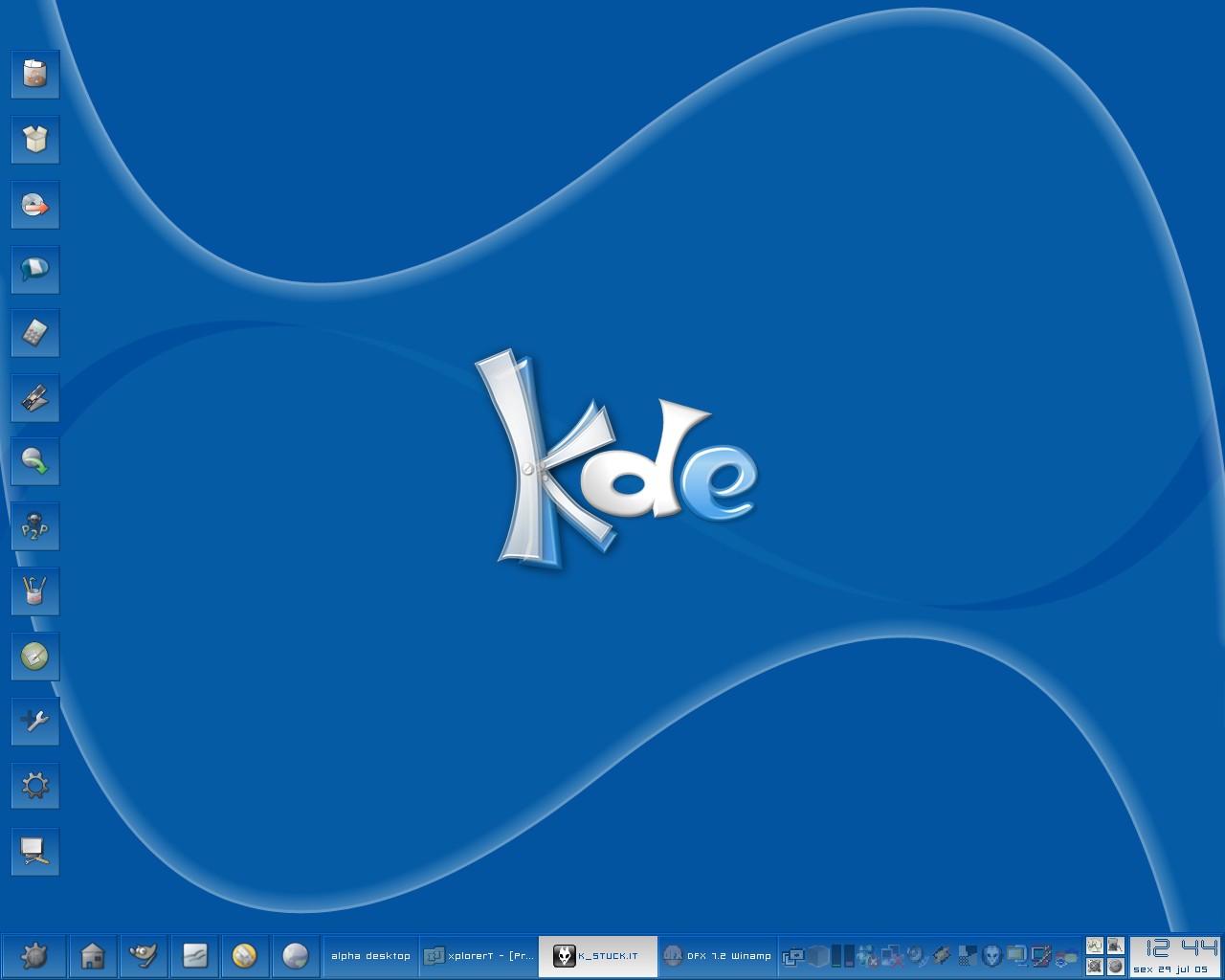Click the blue alien head tray icon
Viewport: 1225px width, 980px height.
992,955
